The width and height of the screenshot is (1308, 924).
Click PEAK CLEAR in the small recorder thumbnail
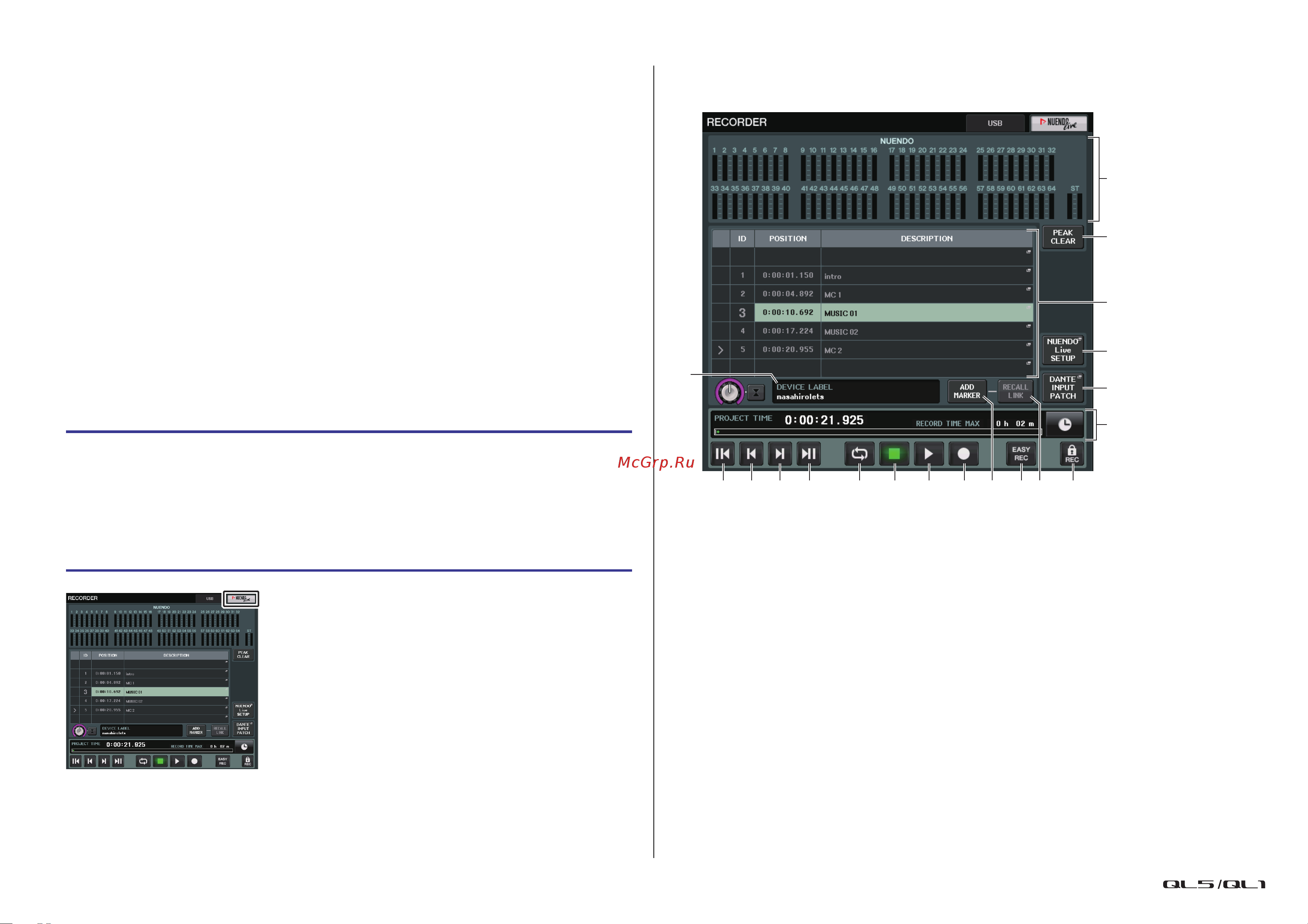(243, 655)
